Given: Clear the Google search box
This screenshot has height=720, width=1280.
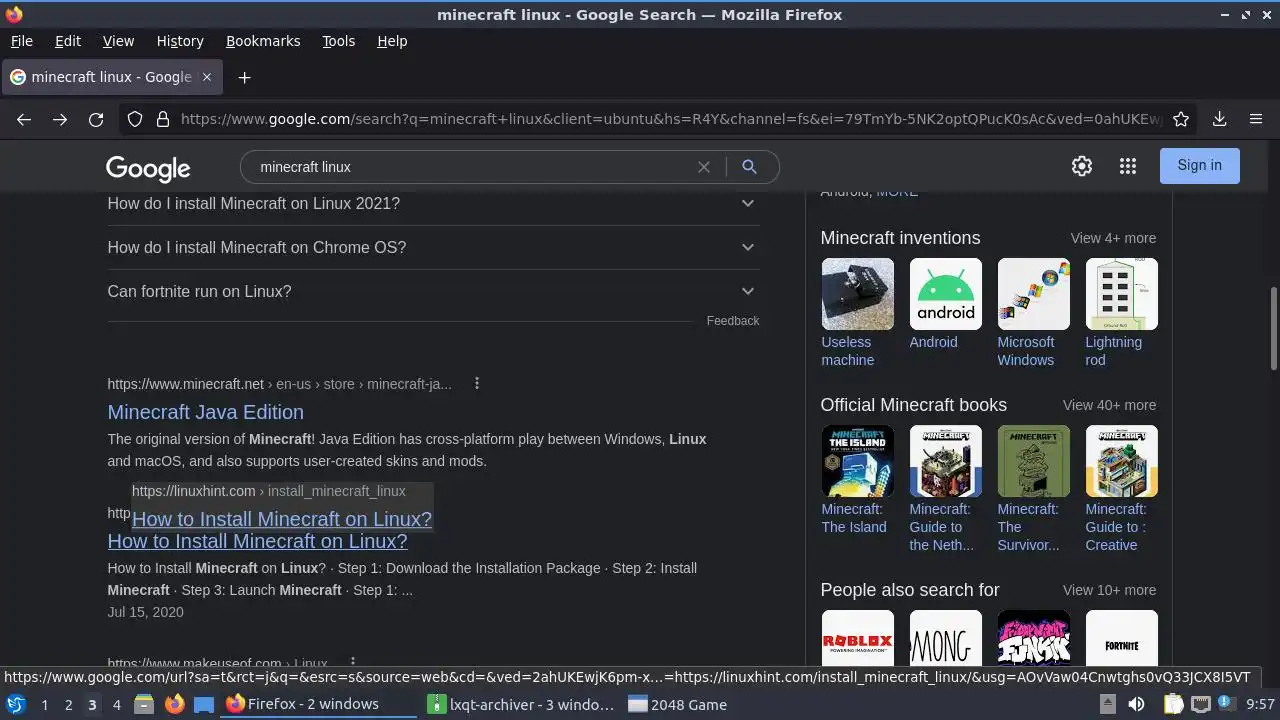Looking at the screenshot, I should point(704,167).
